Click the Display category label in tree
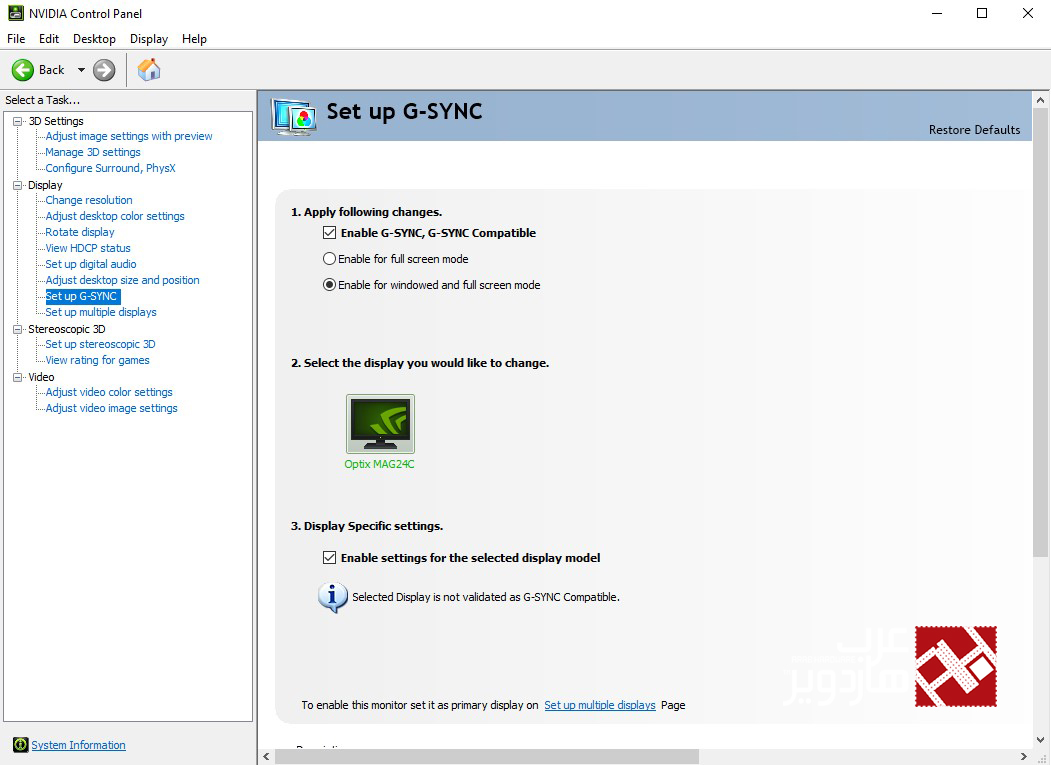 point(46,186)
